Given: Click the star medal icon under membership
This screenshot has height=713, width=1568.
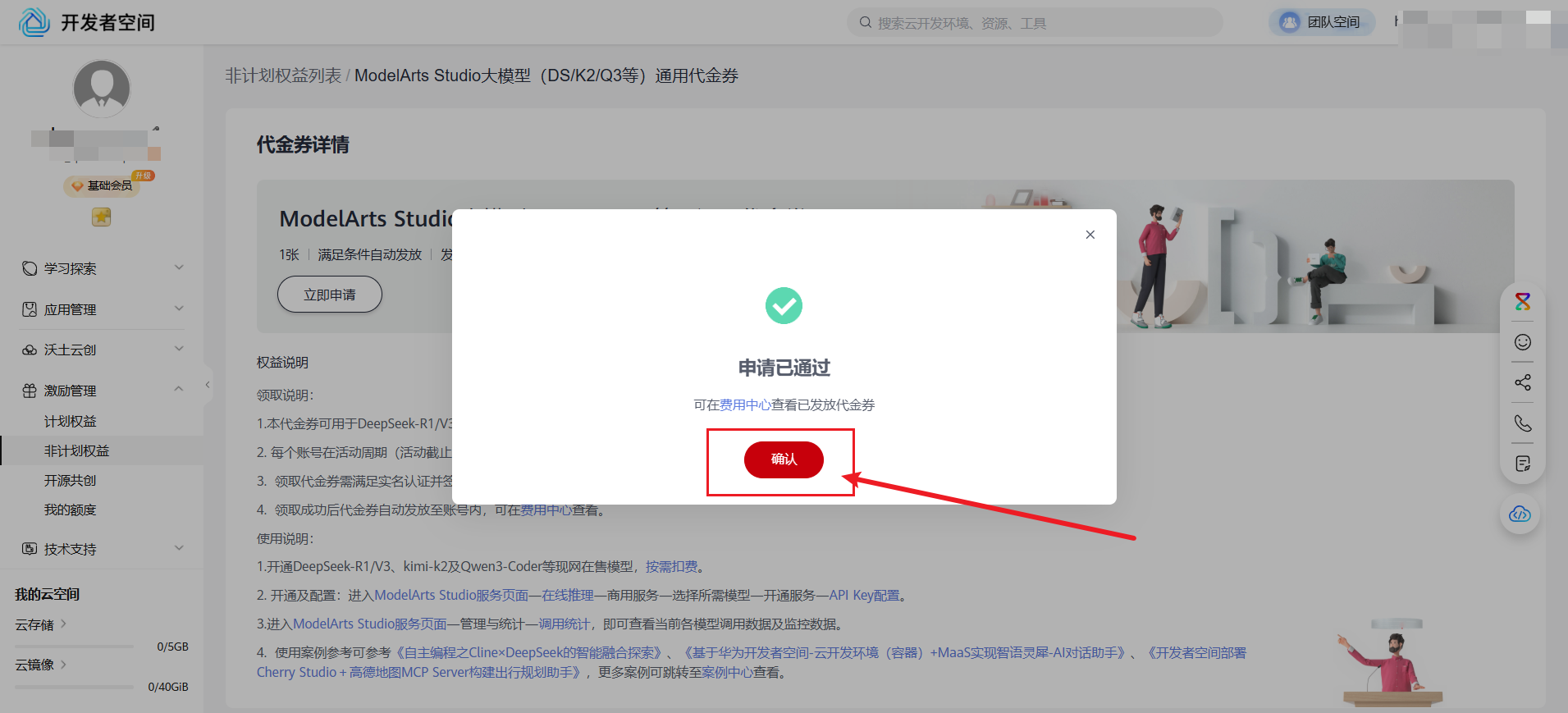Looking at the screenshot, I should coord(101,217).
